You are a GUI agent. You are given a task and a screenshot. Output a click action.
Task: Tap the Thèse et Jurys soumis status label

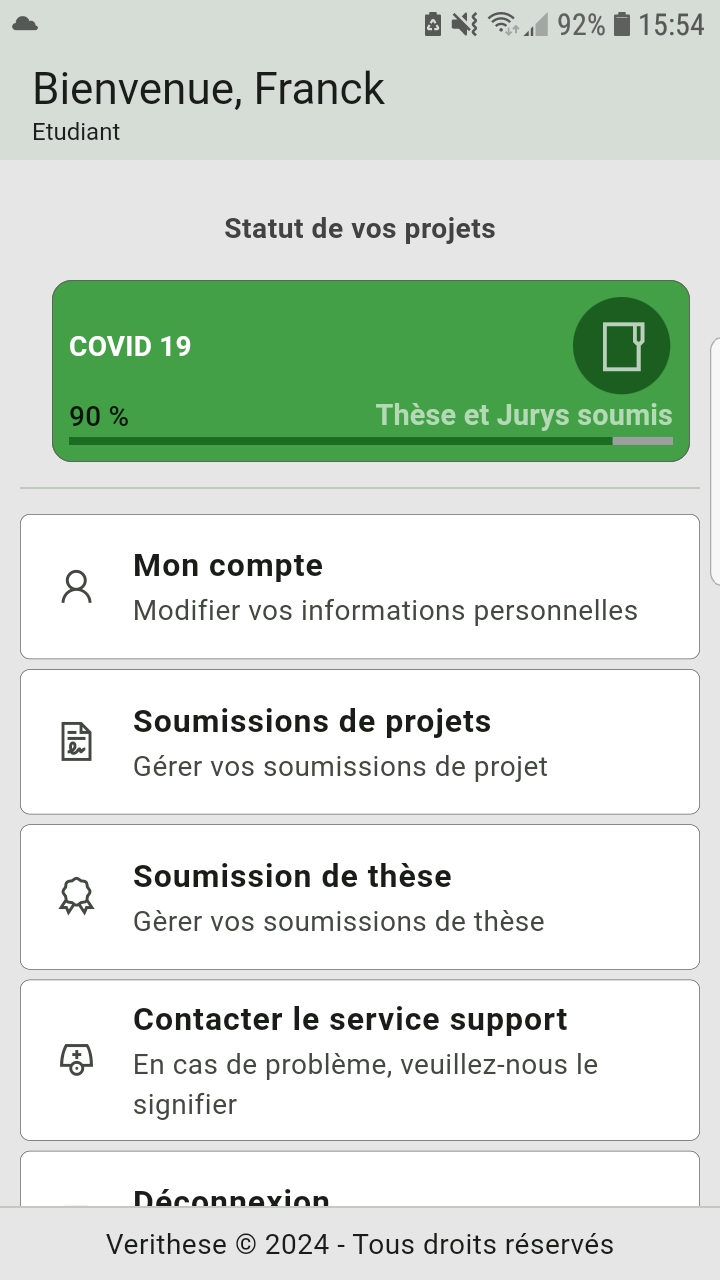pyautogui.click(x=524, y=415)
